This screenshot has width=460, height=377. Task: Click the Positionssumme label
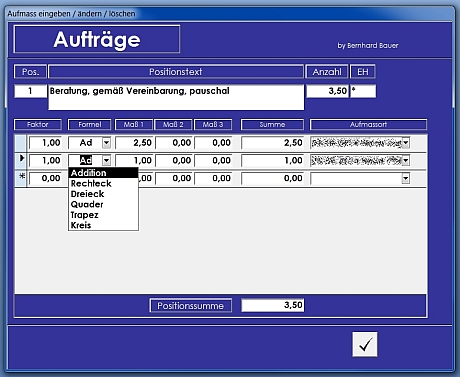click(x=191, y=306)
